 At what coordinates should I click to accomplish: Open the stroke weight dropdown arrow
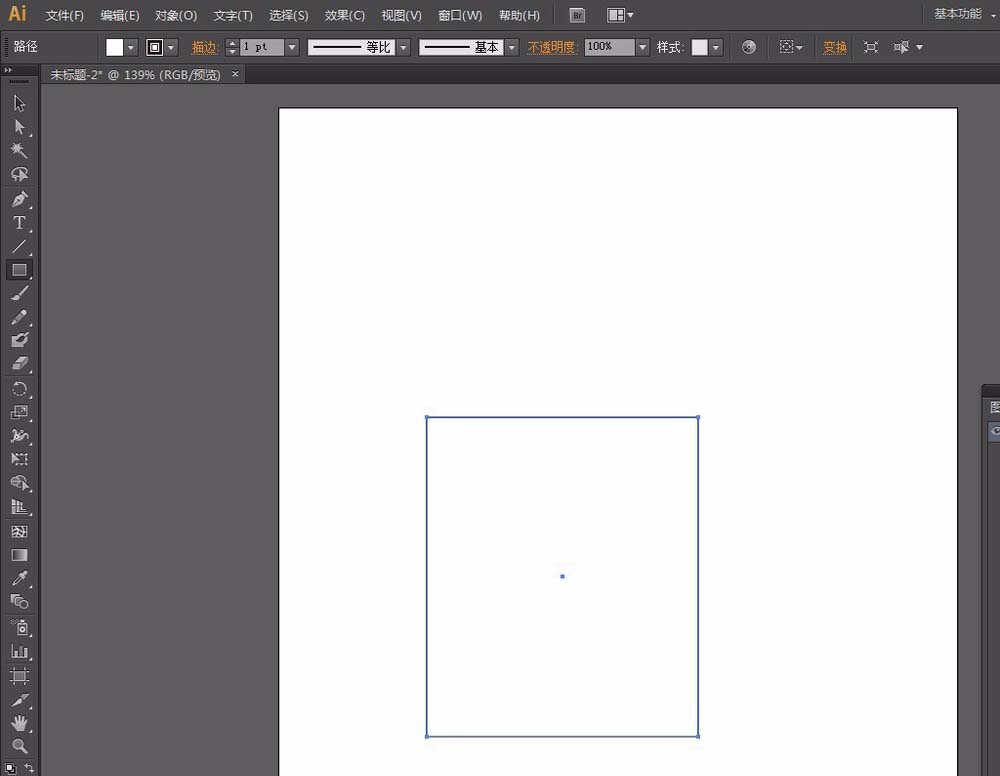[x=291, y=47]
